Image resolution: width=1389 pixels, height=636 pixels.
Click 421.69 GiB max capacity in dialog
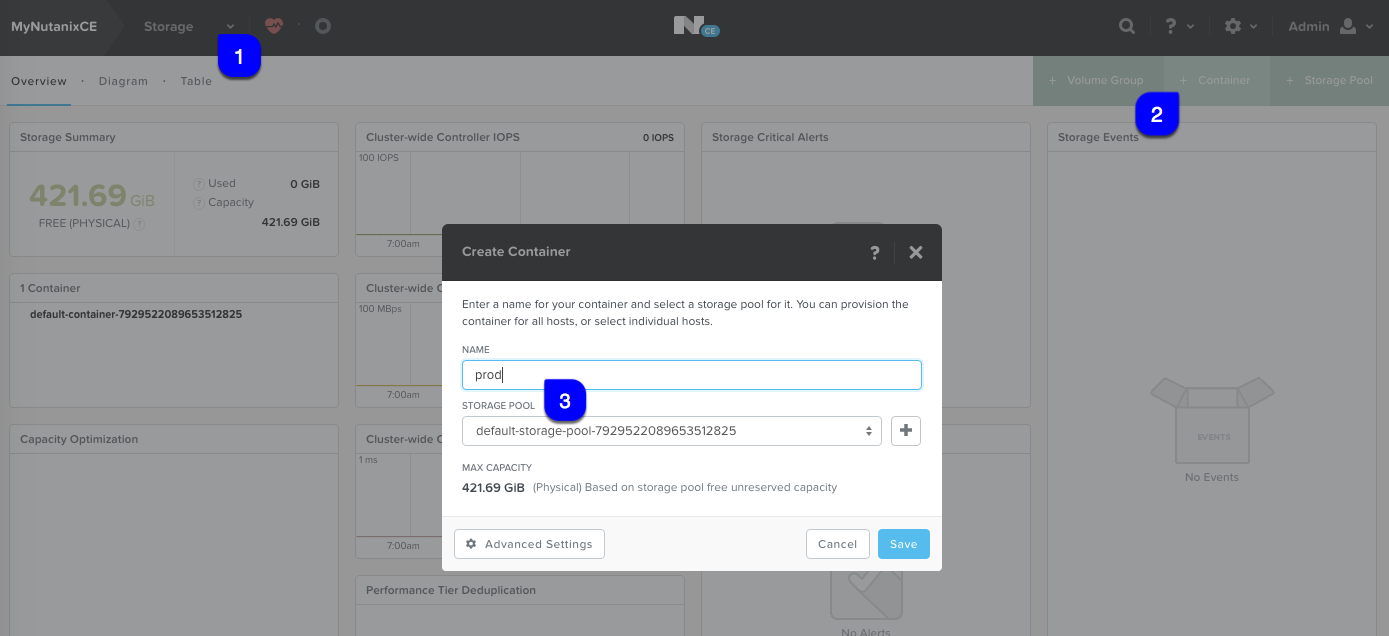pyautogui.click(x=493, y=488)
